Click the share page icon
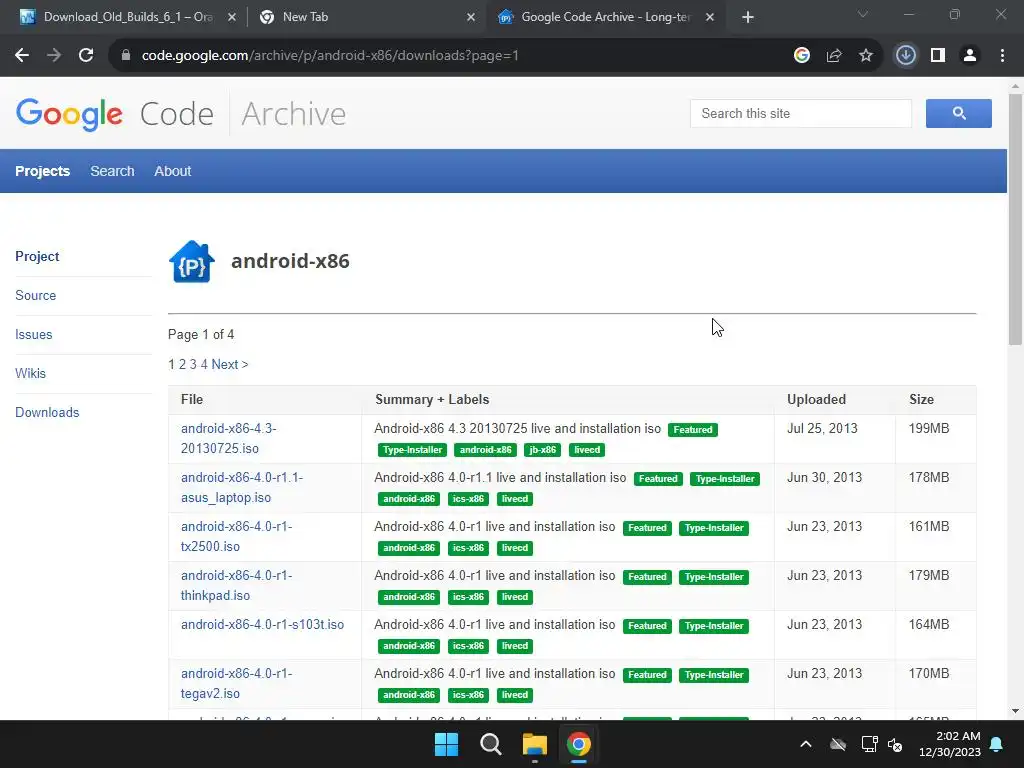 coord(834,56)
